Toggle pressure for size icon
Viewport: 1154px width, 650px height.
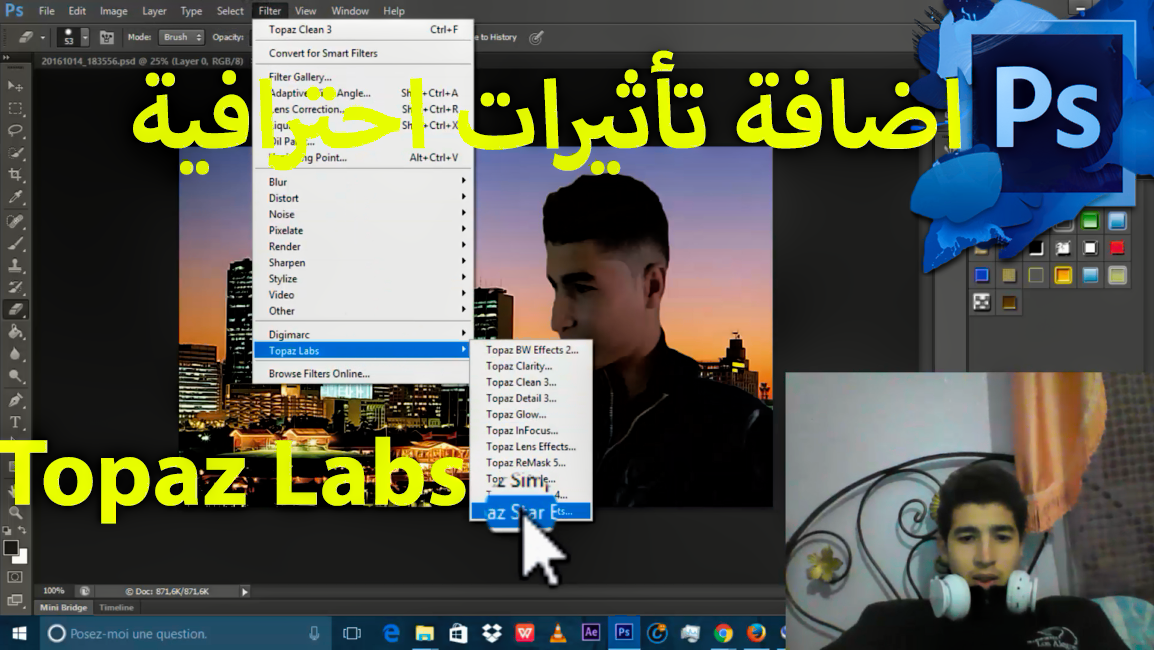click(537, 37)
